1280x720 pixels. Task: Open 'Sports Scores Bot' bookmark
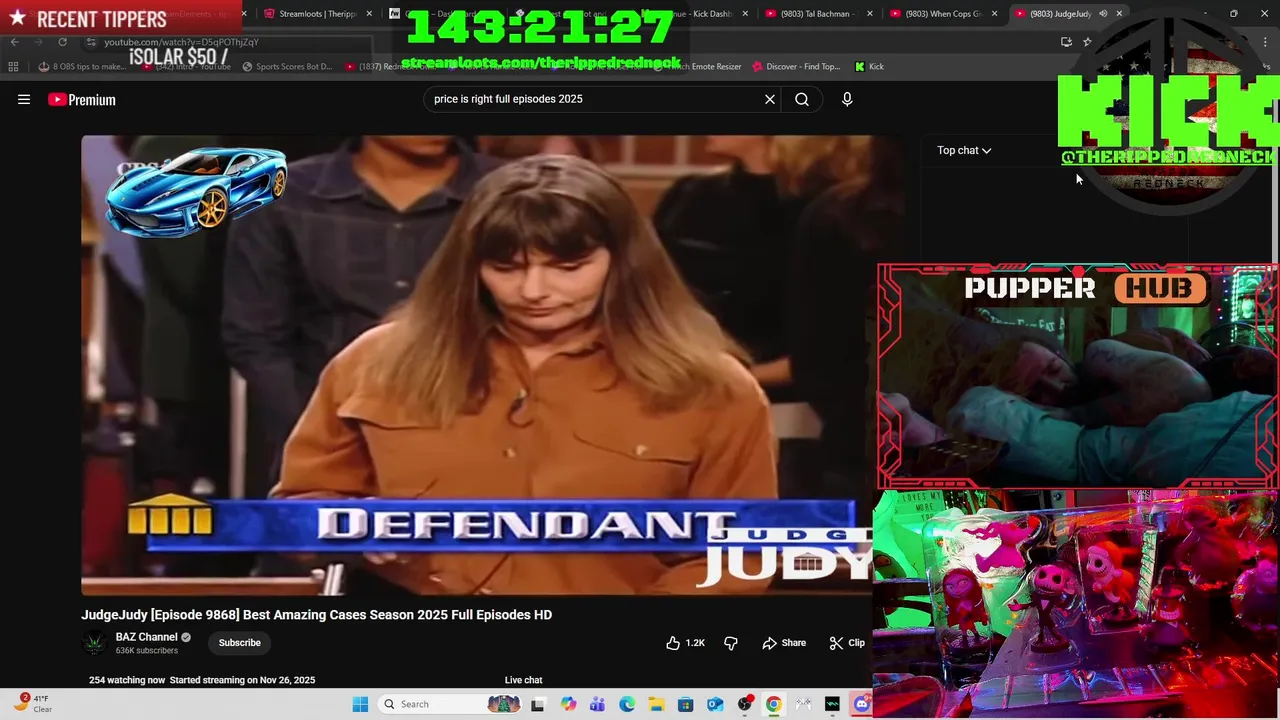coord(286,67)
